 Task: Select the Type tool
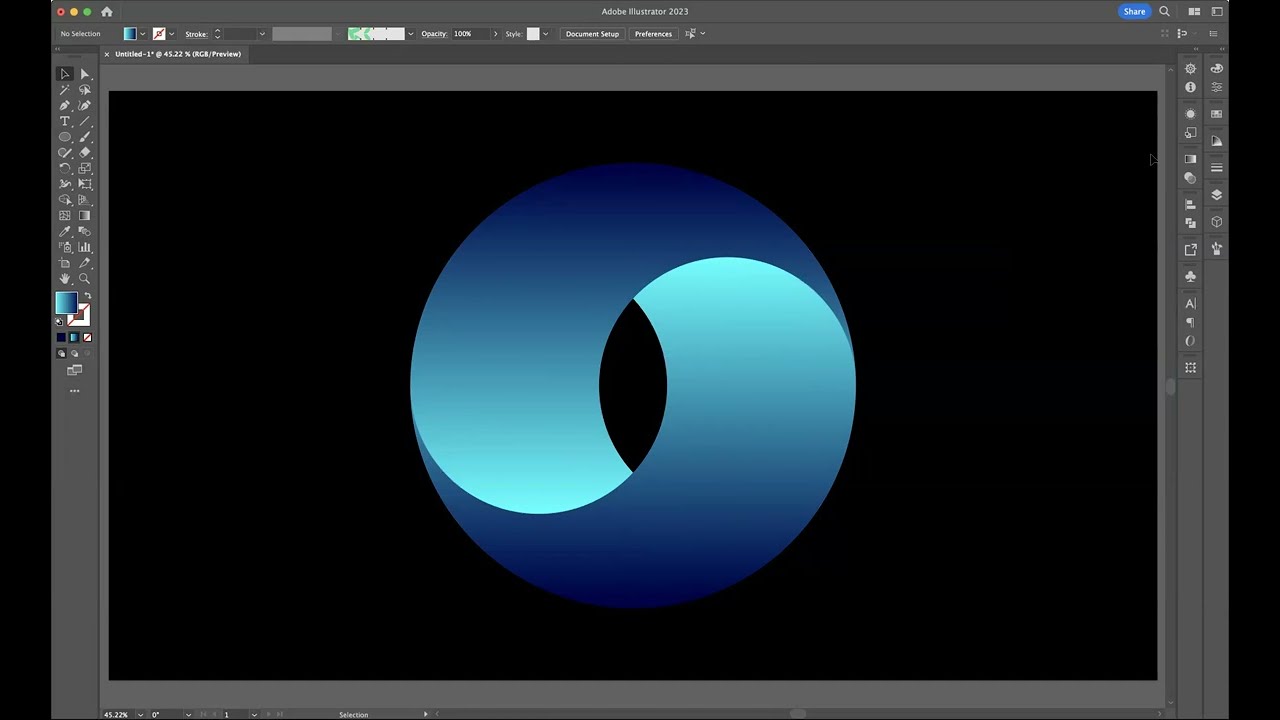tap(65, 121)
